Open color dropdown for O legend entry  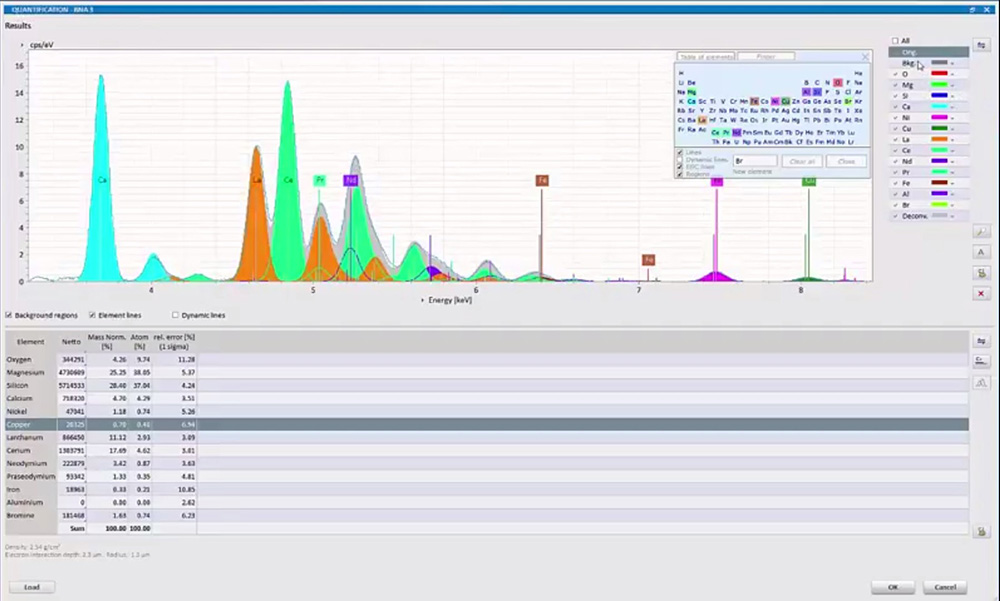(953, 74)
